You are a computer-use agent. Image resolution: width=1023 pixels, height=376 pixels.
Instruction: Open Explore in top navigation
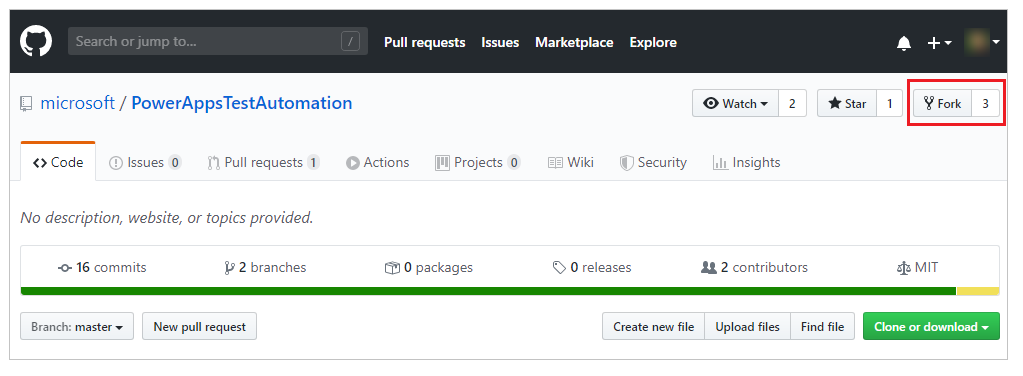tap(653, 42)
